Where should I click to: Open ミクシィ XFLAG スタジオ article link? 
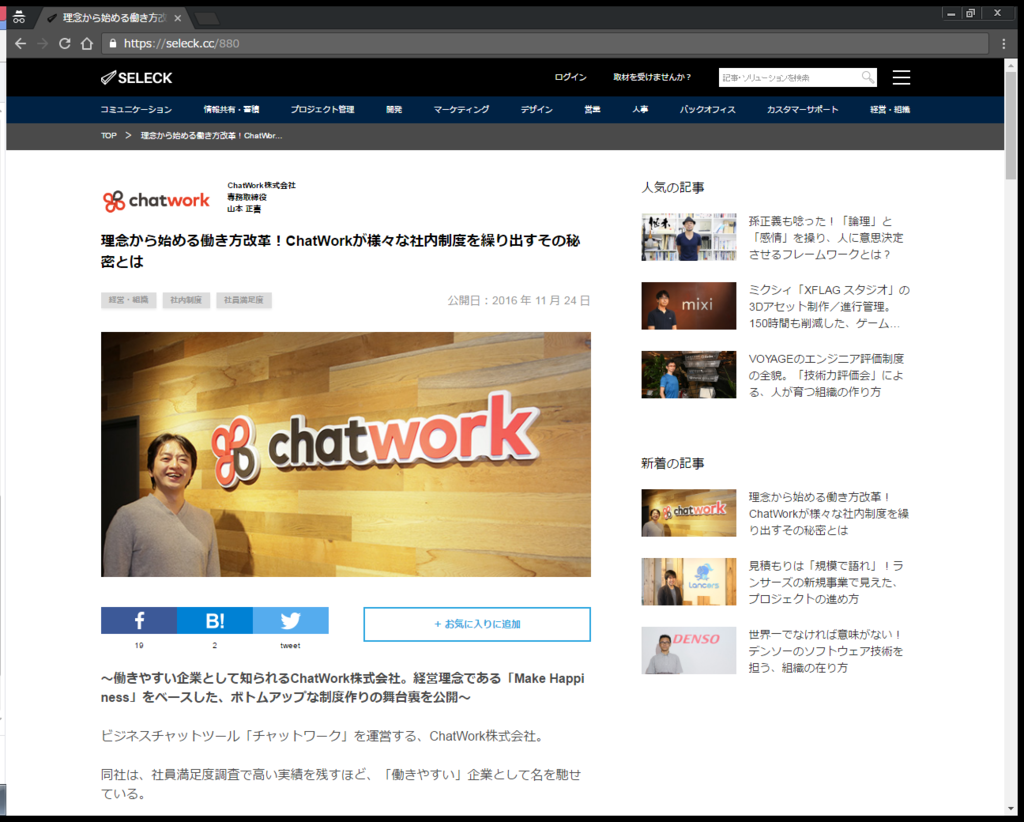[x=829, y=306]
